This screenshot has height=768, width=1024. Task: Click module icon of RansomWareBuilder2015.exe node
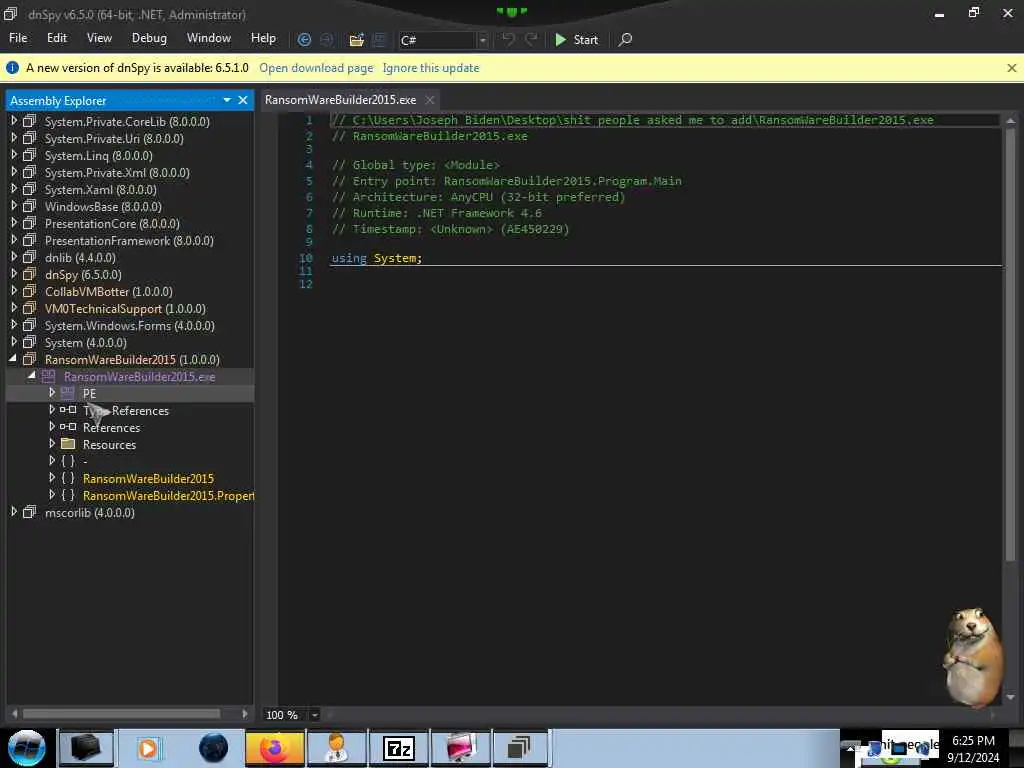48,376
